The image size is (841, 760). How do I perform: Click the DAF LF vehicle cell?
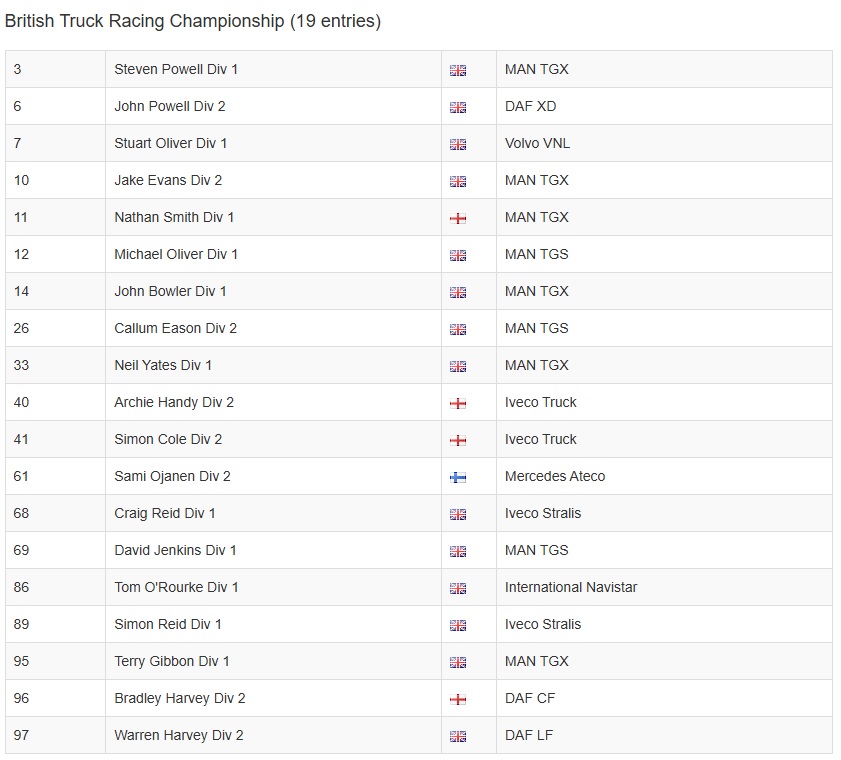528,735
